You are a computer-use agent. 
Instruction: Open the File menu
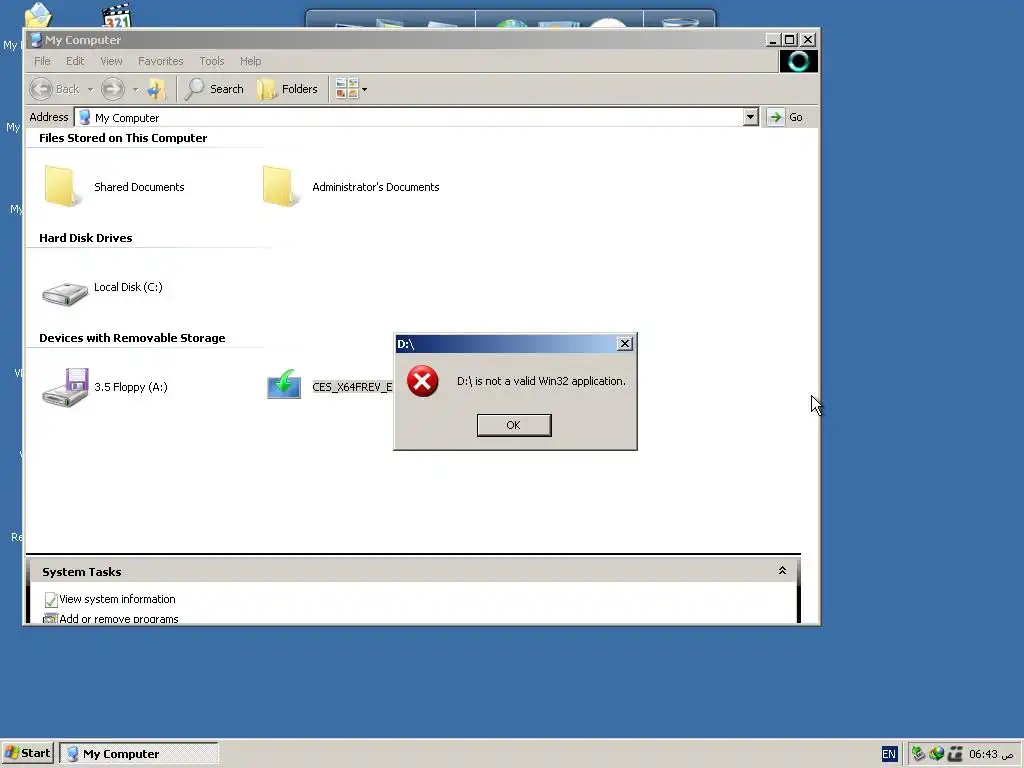pyautogui.click(x=42, y=61)
